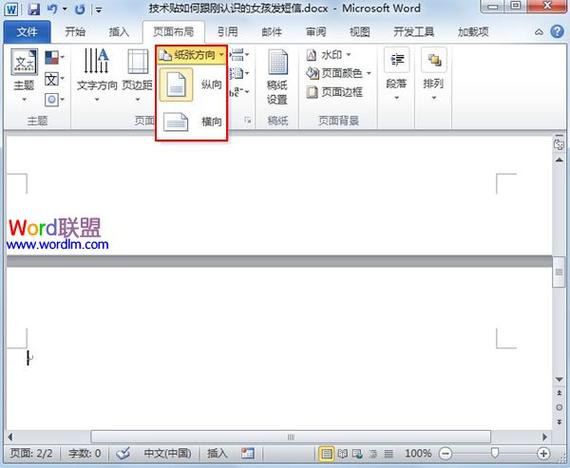Switch to Full Screen Reading view
Image resolution: width=570 pixels, height=468 pixels.
(342, 453)
